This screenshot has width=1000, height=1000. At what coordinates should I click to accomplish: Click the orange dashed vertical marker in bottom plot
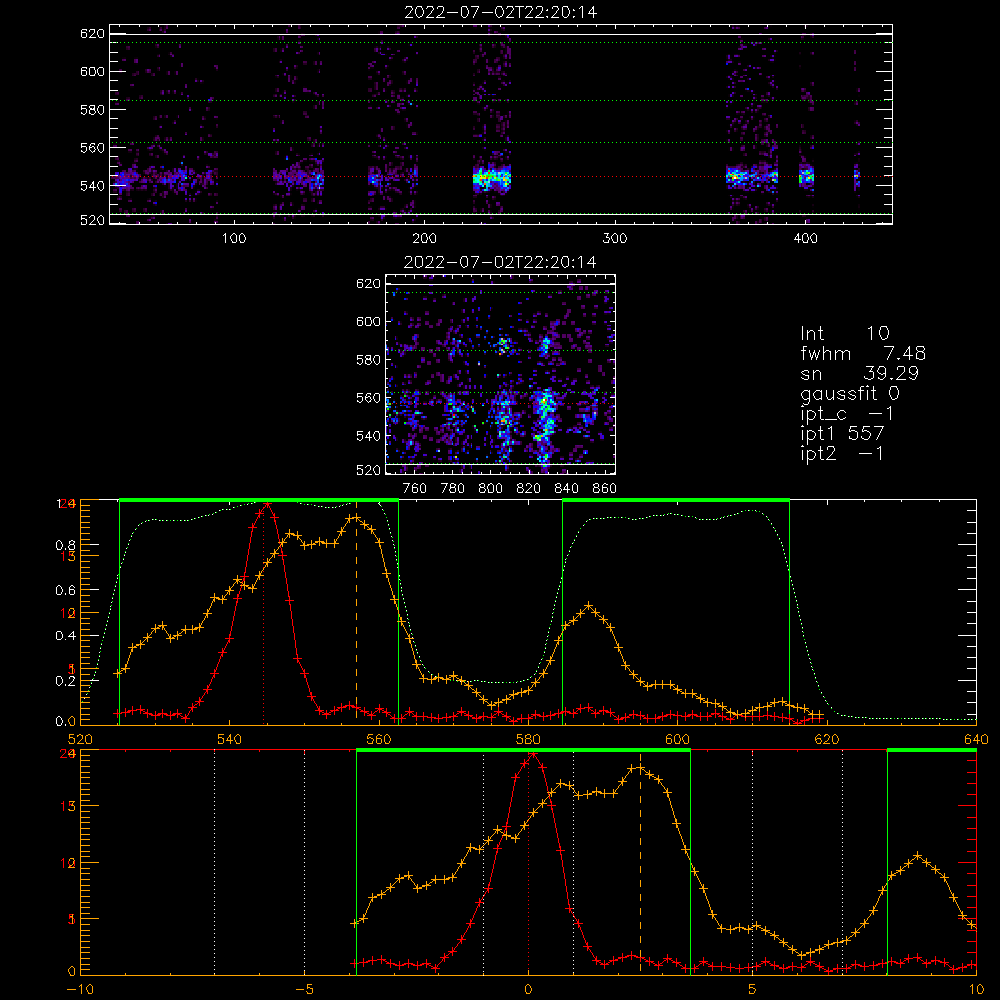tap(640, 862)
